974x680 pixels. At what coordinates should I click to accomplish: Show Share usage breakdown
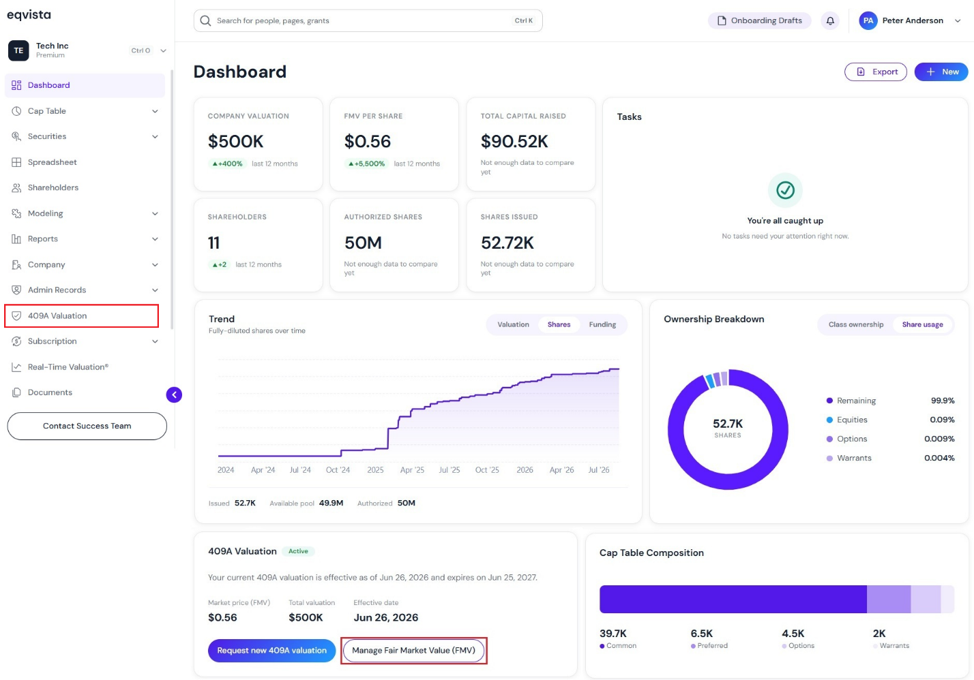tap(922, 324)
